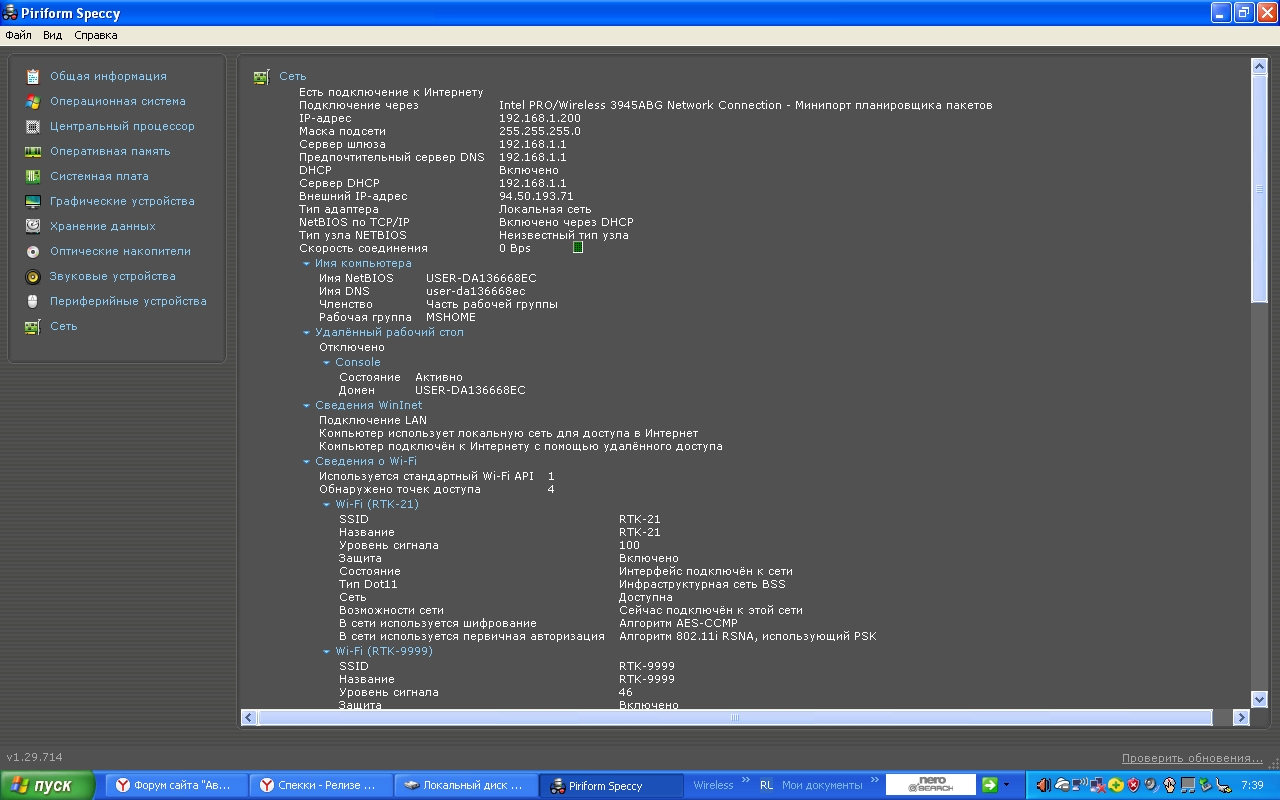
Task: Click the MSHOME workgroup value
Action: [451, 317]
